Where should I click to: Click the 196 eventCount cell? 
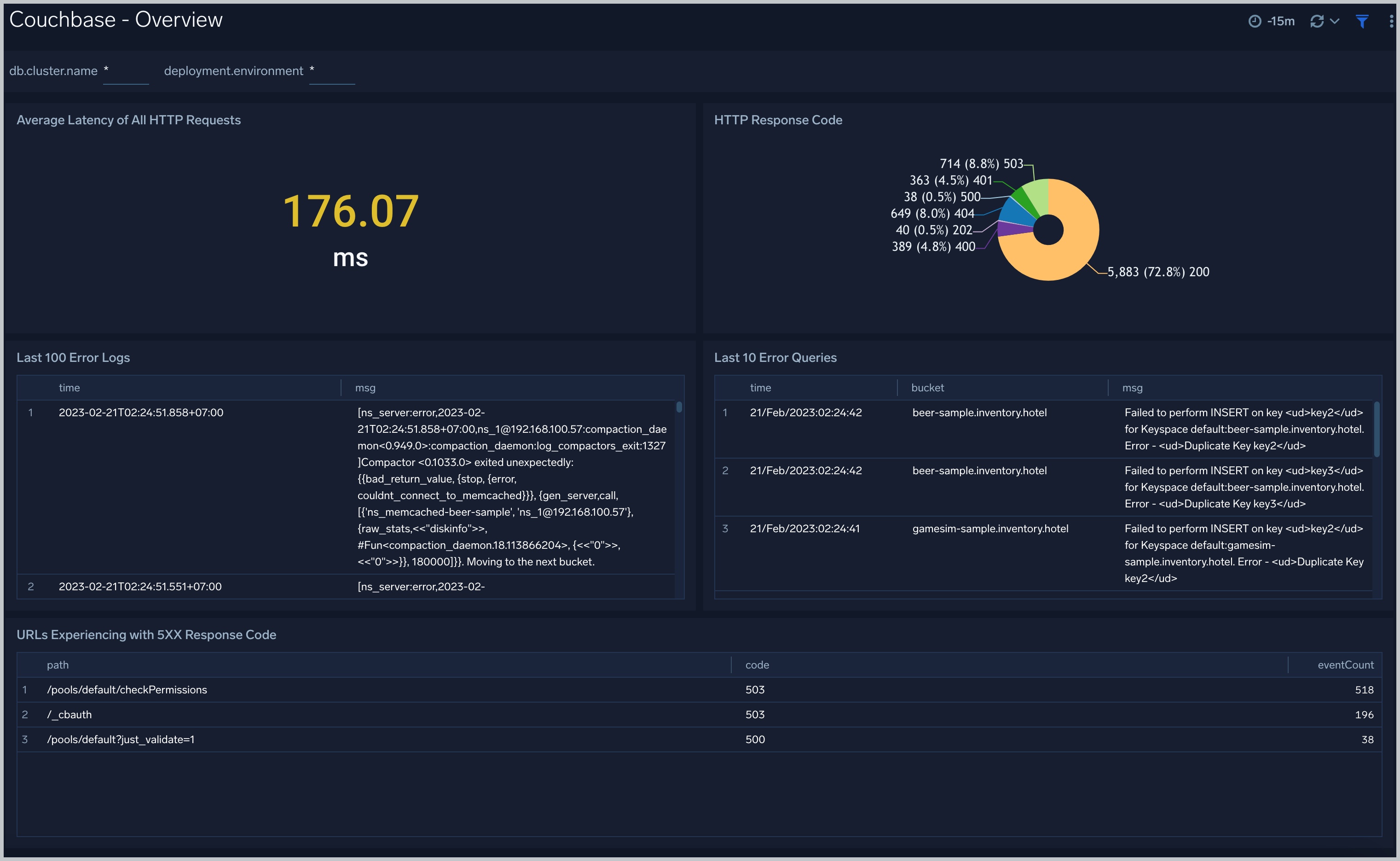tap(1364, 715)
